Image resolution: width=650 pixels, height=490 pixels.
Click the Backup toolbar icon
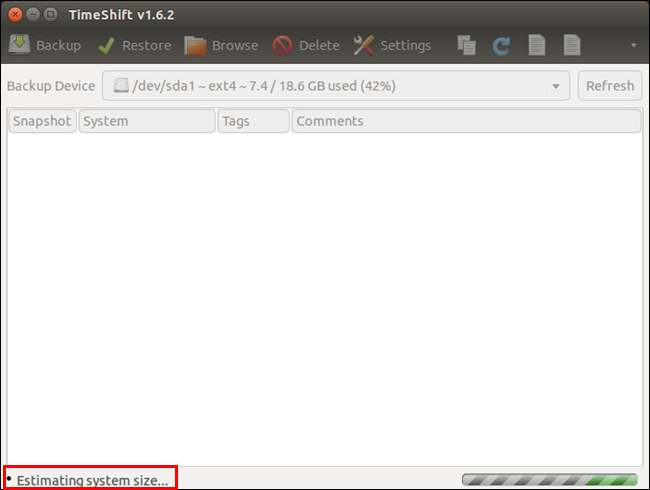pyautogui.click(x=19, y=45)
